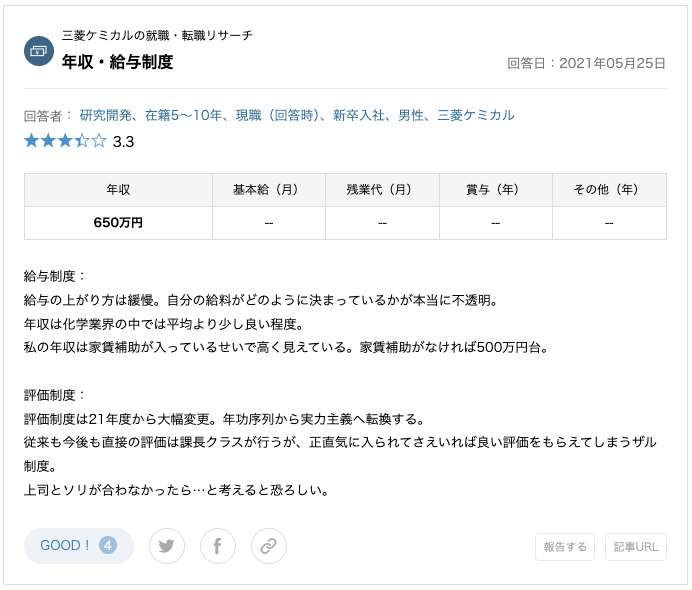The image size is (692, 590).
Task: Click the 給与制度： section label
Action: coord(54,276)
